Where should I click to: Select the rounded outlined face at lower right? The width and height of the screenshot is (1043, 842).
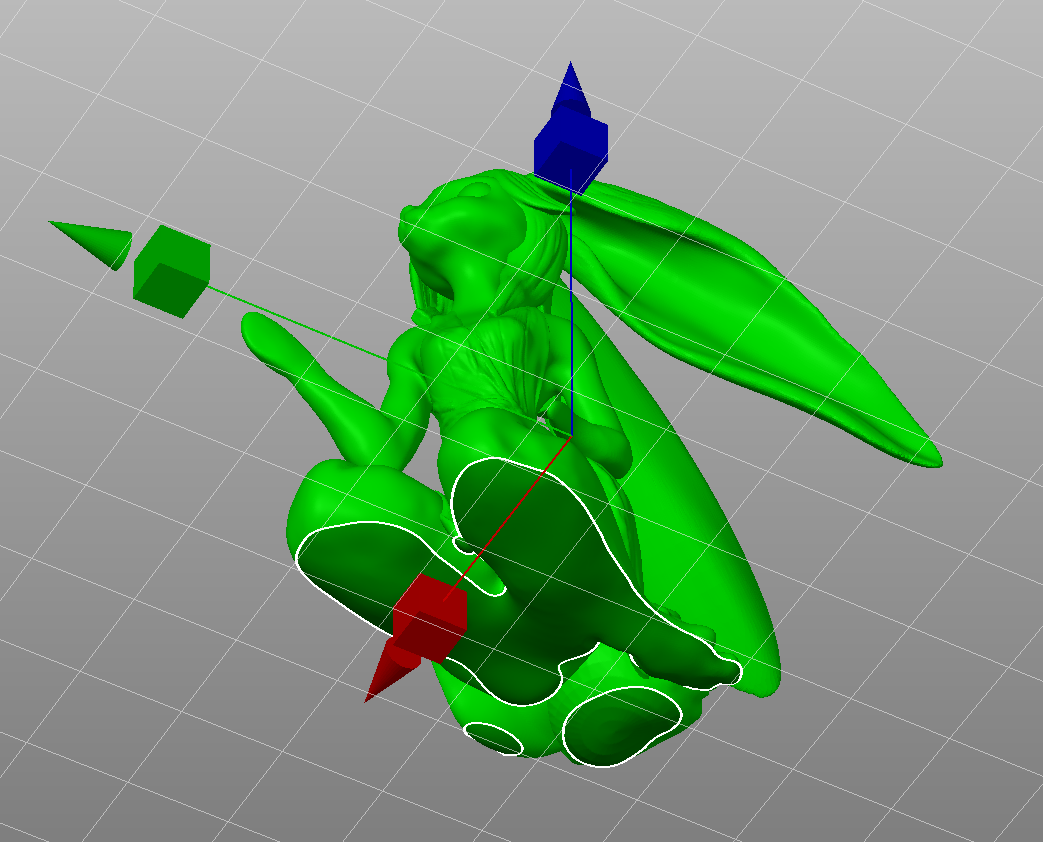tap(621, 726)
